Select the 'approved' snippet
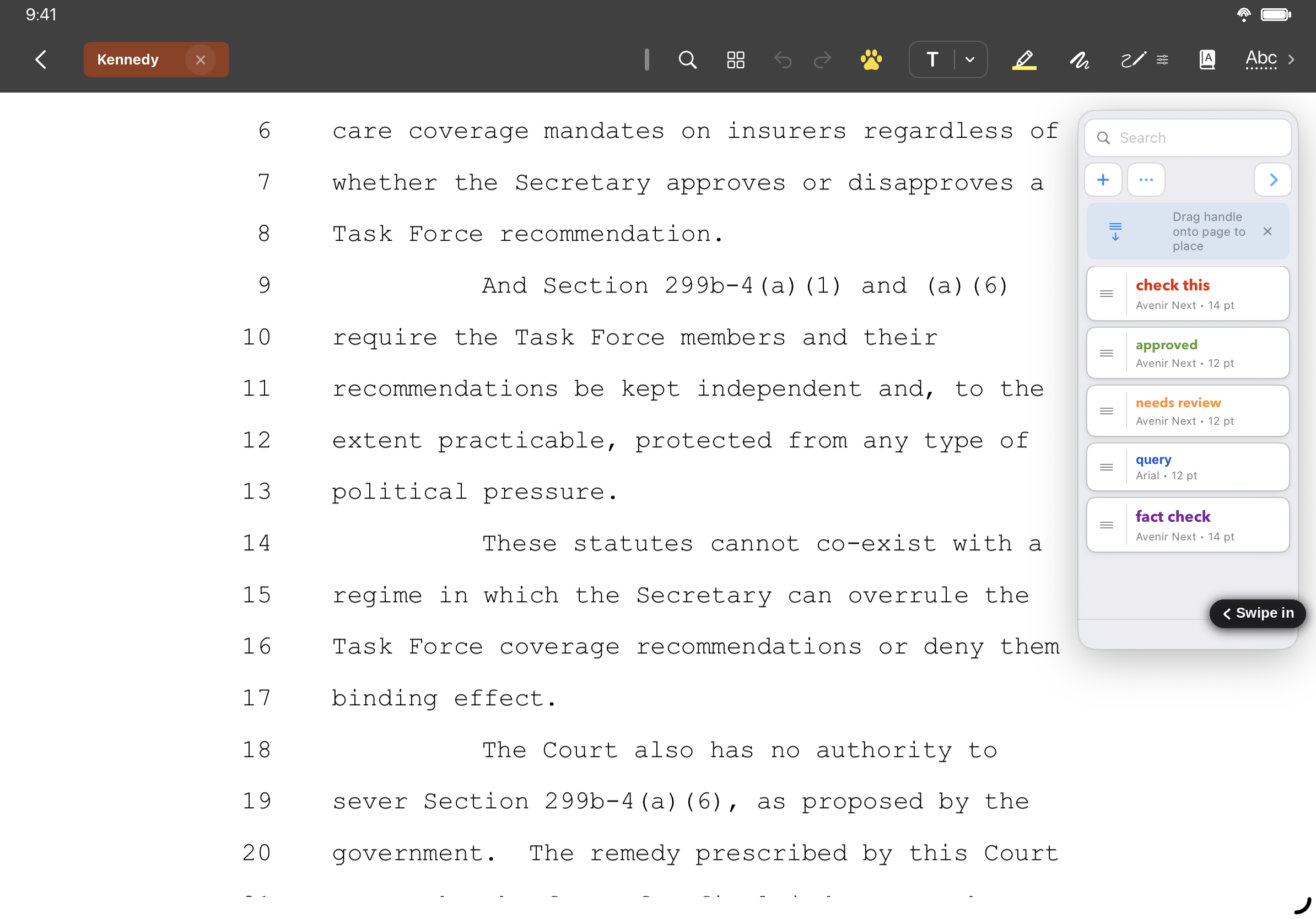Screen dimensions: 1316x919 [1188, 353]
